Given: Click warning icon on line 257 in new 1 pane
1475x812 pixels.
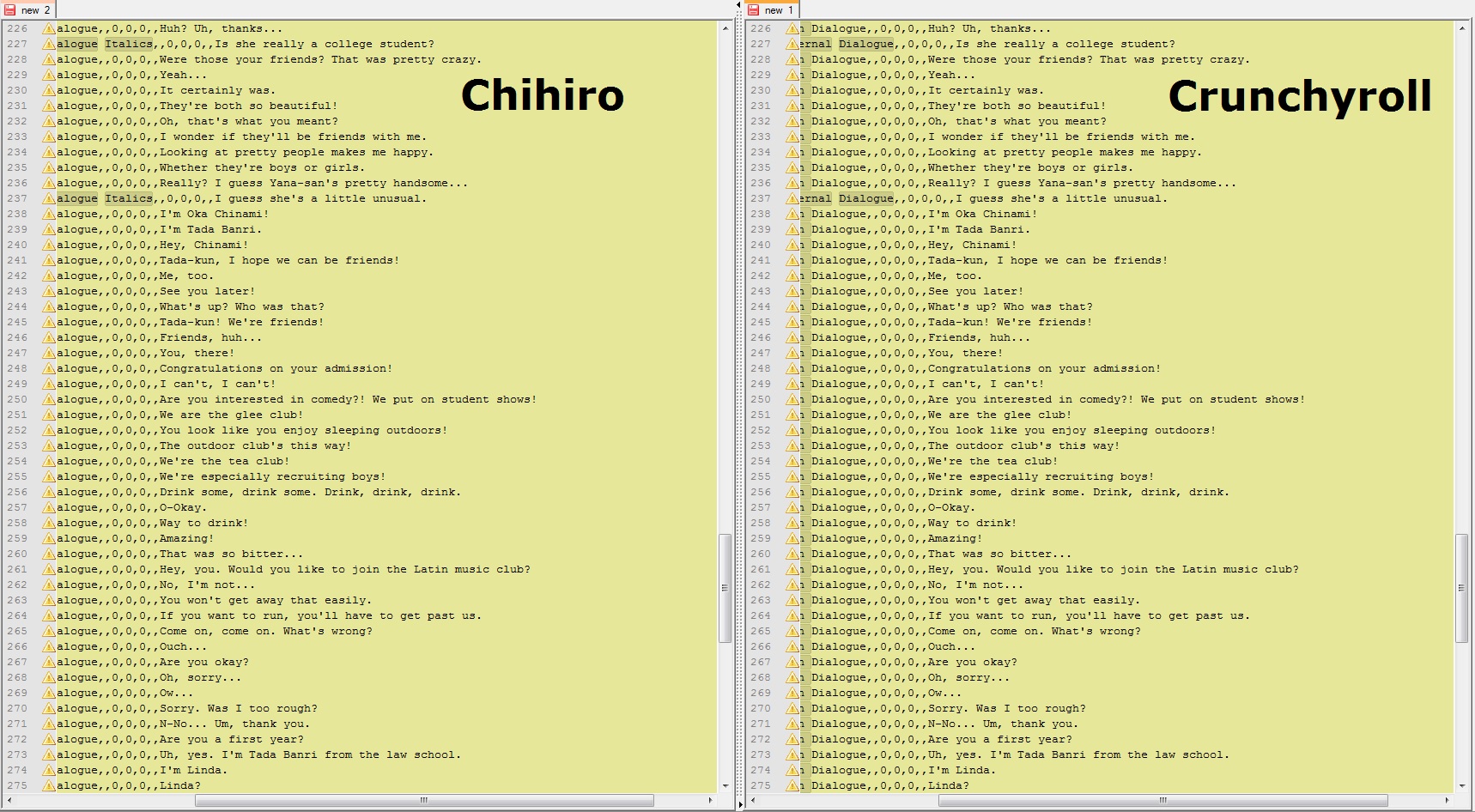Looking at the screenshot, I should pos(792,508).
